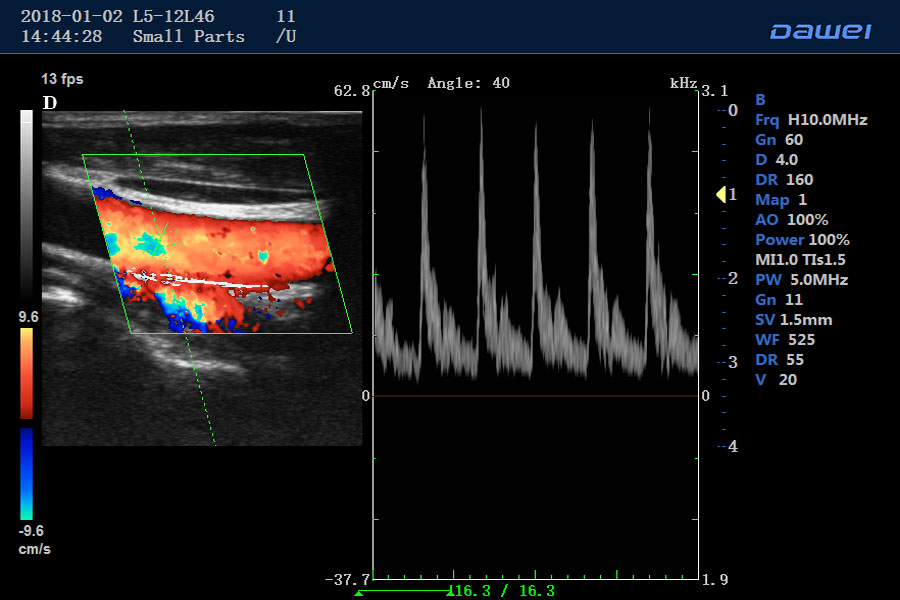Click the 16.3 / 16.3 time readout
The width and height of the screenshot is (900, 600).
pyautogui.click(x=504, y=591)
